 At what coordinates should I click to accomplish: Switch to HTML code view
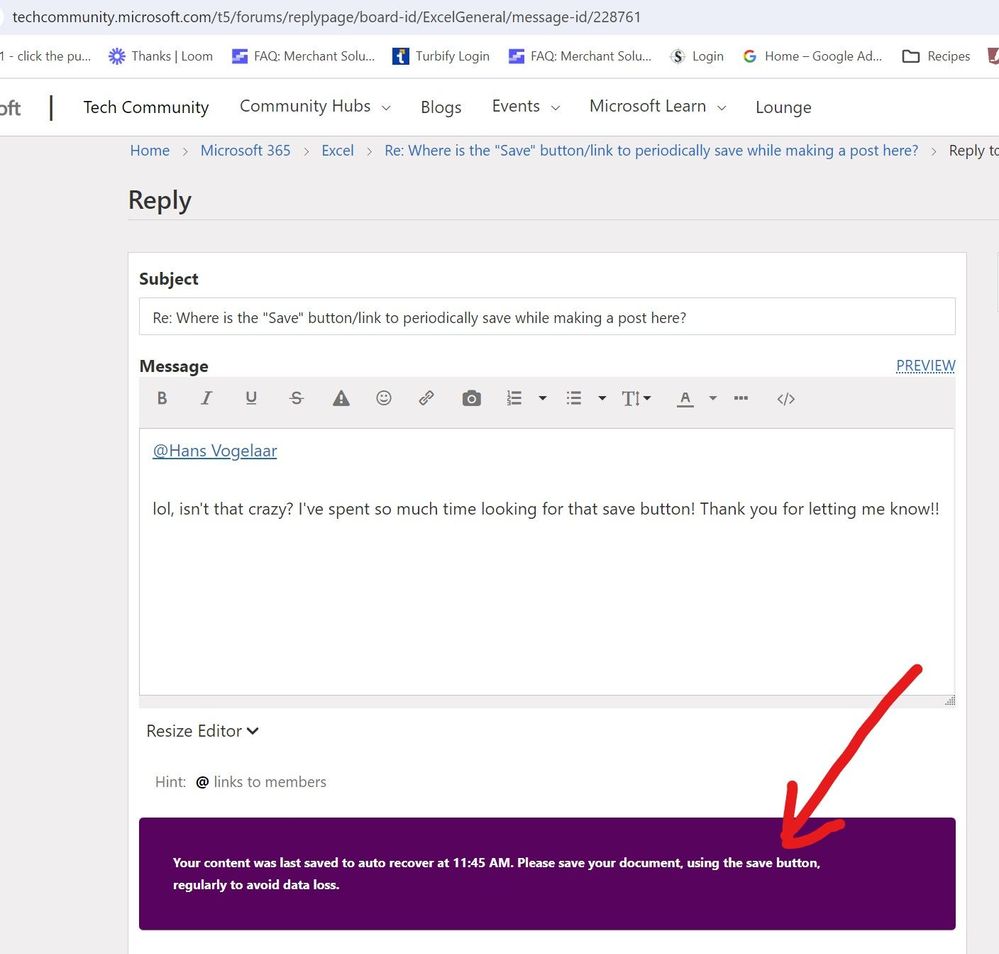tap(785, 398)
